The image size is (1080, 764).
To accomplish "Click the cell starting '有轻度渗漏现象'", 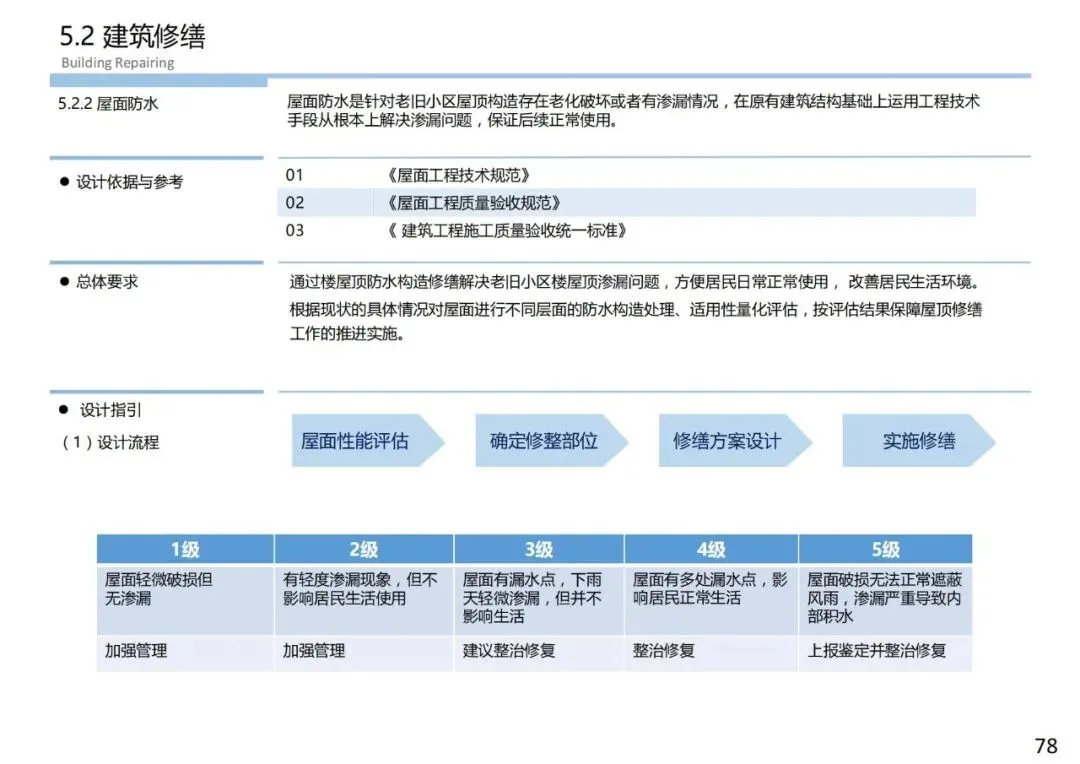I will pos(364,599).
